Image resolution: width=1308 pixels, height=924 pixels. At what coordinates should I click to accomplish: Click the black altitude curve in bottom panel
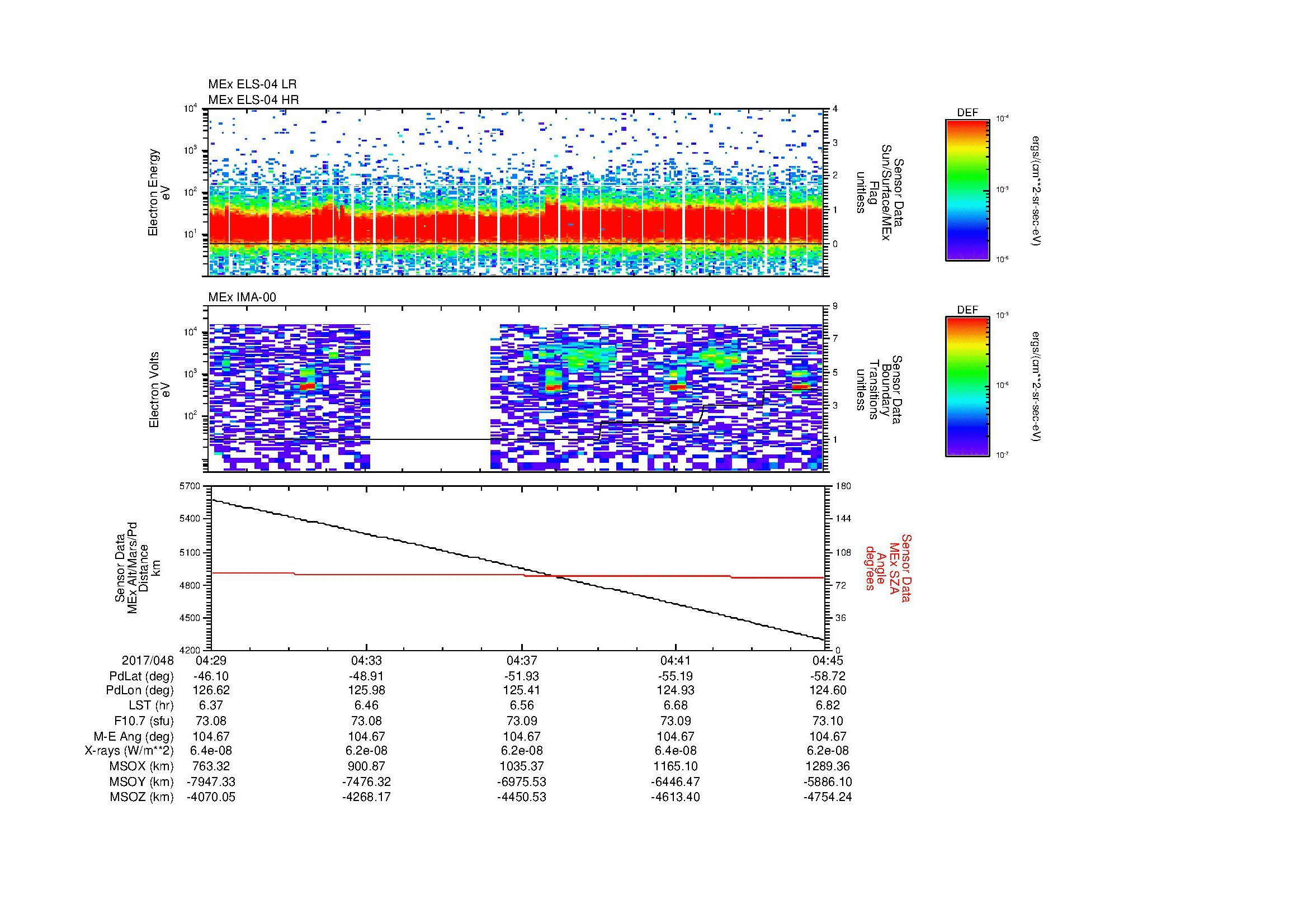517,566
